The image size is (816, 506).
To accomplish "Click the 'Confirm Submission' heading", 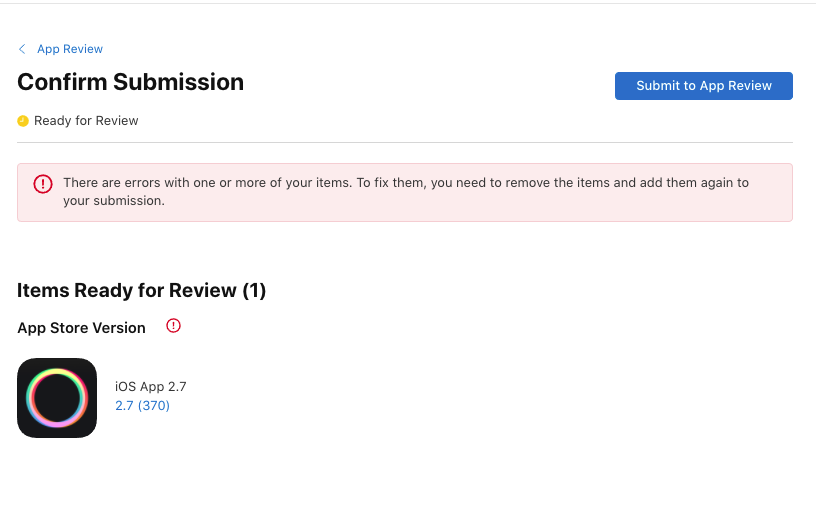I will click(131, 82).
